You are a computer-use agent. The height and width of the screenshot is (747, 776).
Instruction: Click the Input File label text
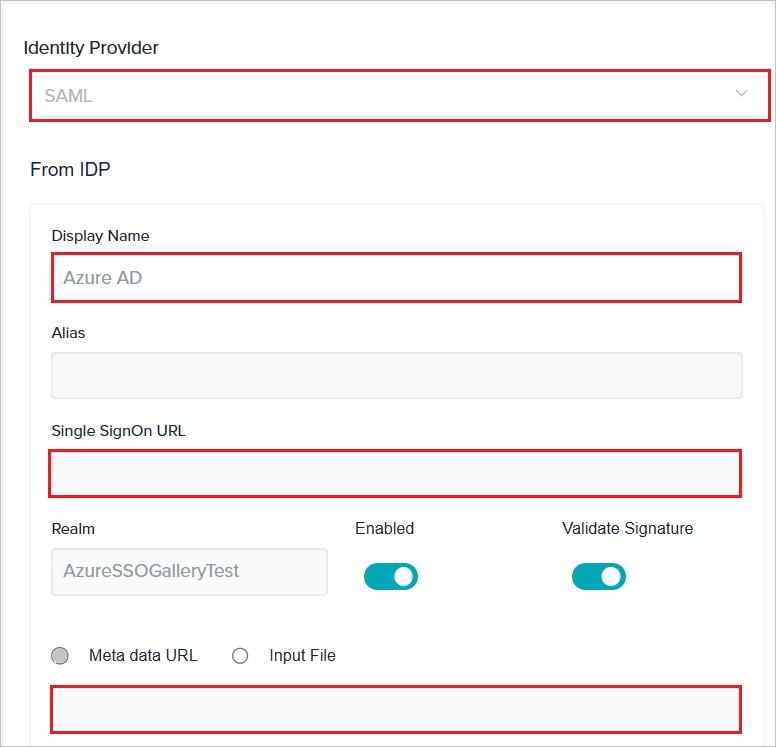point(302,655)
